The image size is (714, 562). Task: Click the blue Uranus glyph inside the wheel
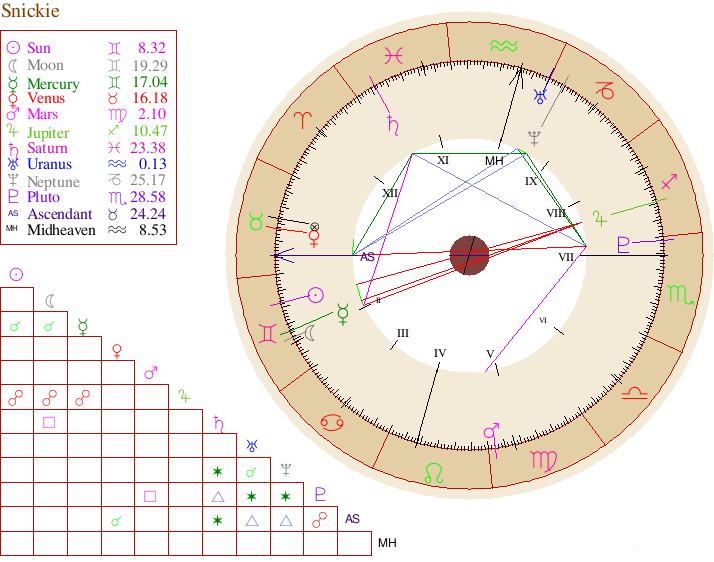coord(540,97)
